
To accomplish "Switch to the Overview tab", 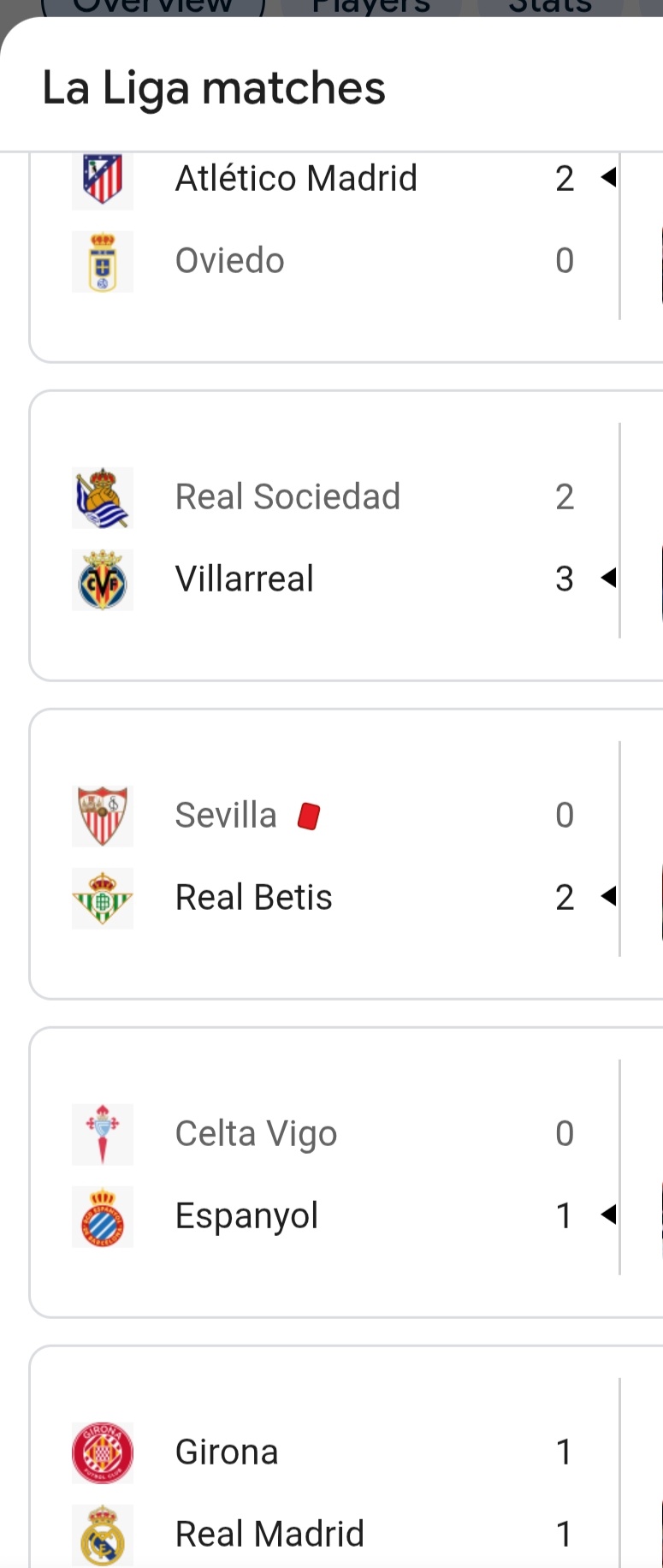I will pos(153,7).
